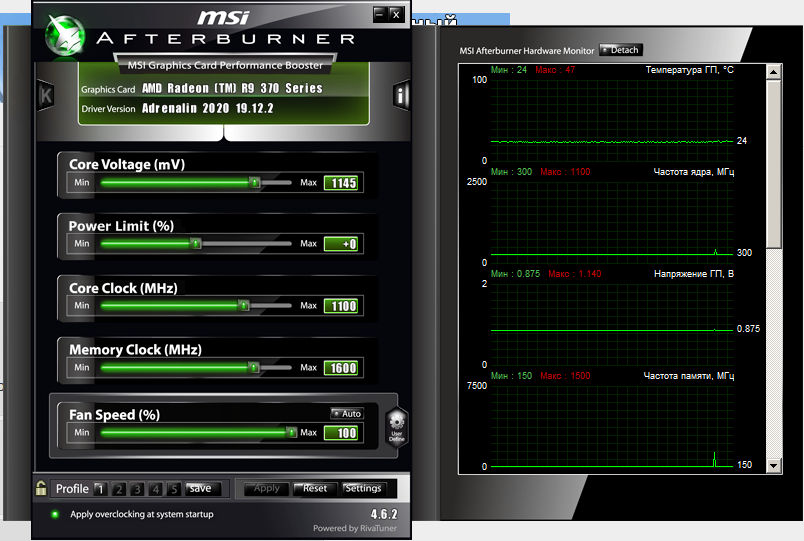This screenshot has width=804, height=541.
Task: Click the monitor scrollbar up arrow
Action: pos(774,72)
